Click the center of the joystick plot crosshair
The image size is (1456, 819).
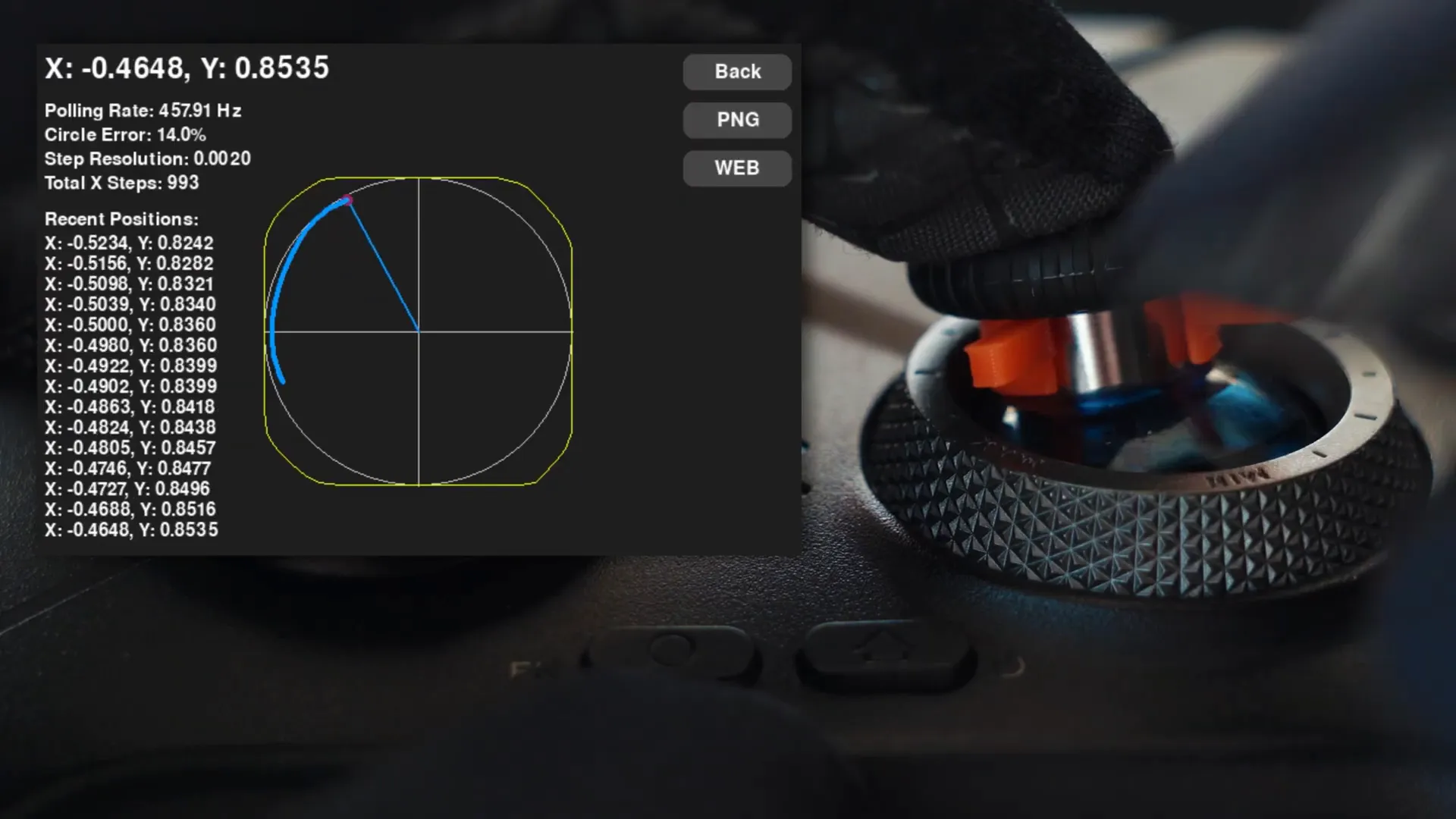tap(419, 331)
